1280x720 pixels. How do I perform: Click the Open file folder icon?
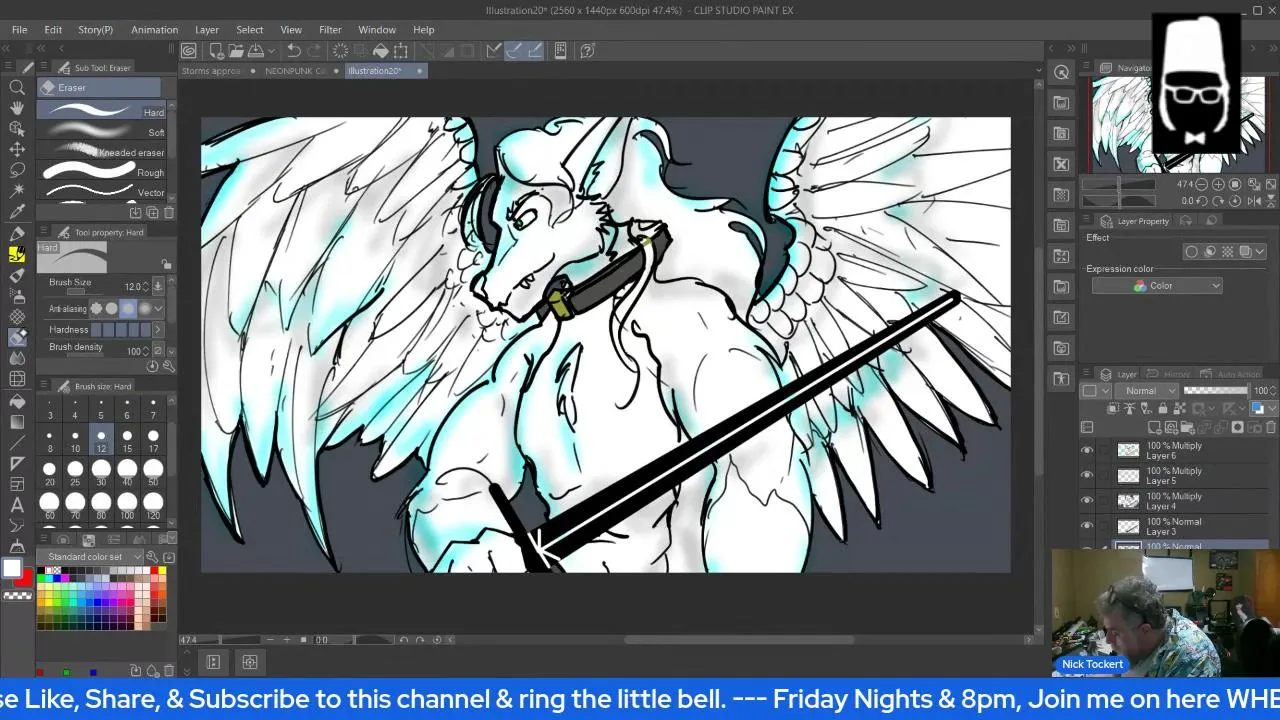[x=236, y=50]
